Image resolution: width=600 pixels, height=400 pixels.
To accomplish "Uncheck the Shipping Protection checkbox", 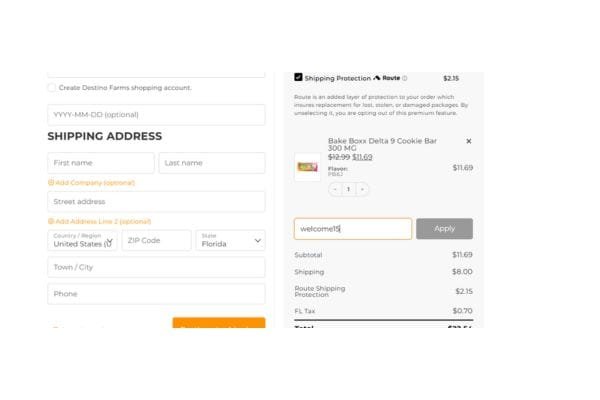I will pos(299,77).
